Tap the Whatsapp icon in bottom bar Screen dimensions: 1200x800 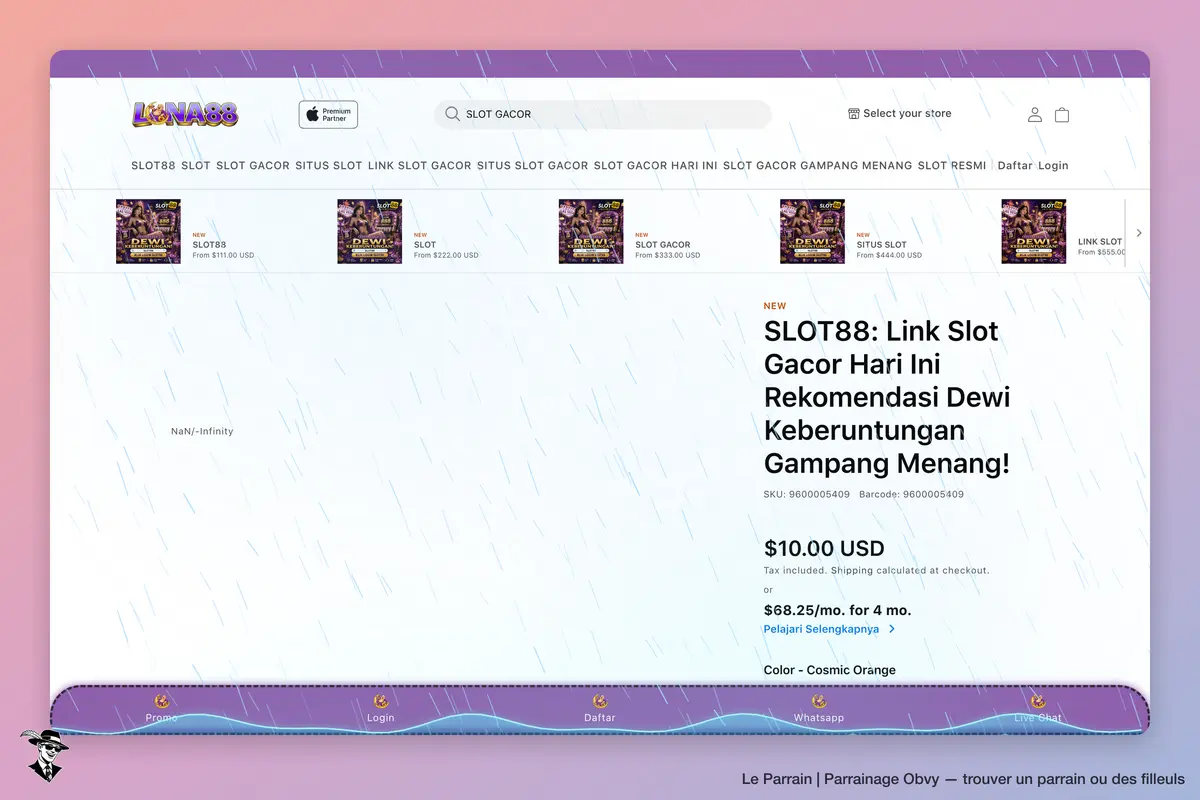[x=819, y=701]
